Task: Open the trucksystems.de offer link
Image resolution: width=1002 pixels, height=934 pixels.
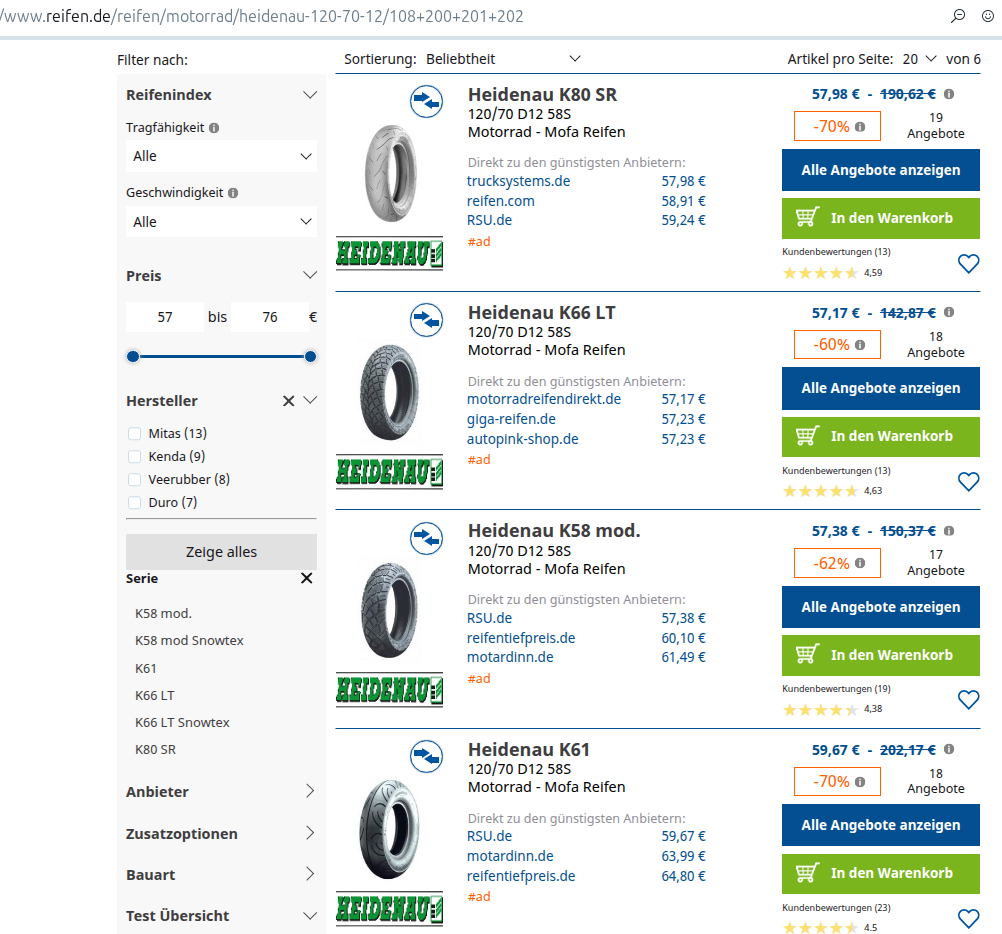Action: (518, 181)
